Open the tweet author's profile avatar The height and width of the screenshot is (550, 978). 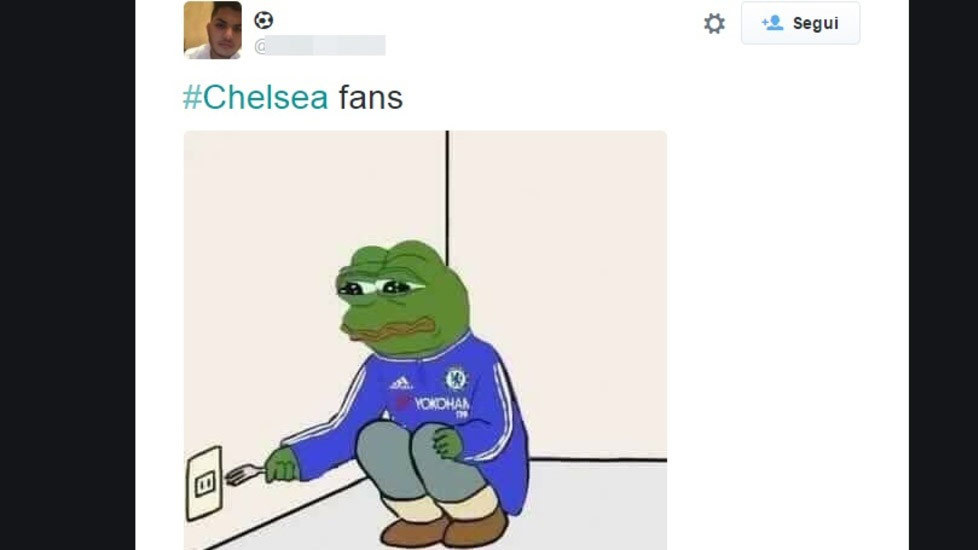(x=213, y=30)
